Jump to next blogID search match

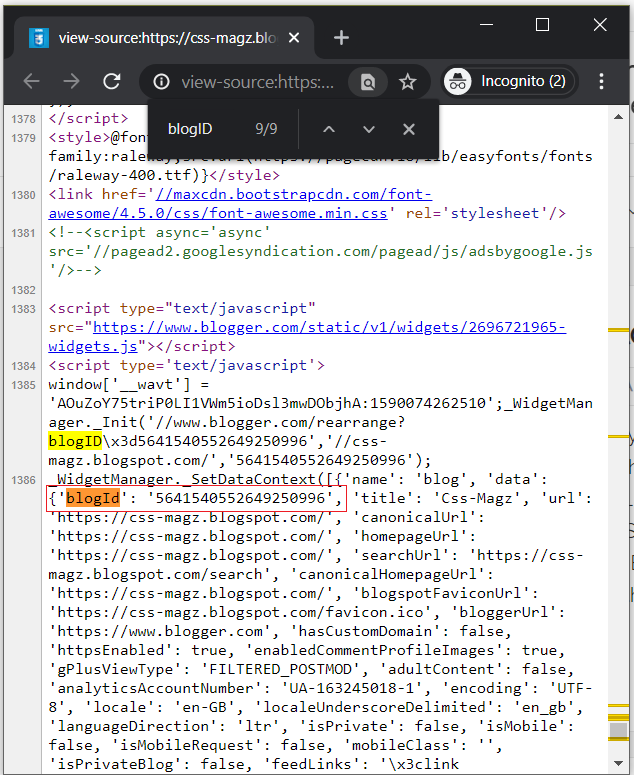(369, 129)
